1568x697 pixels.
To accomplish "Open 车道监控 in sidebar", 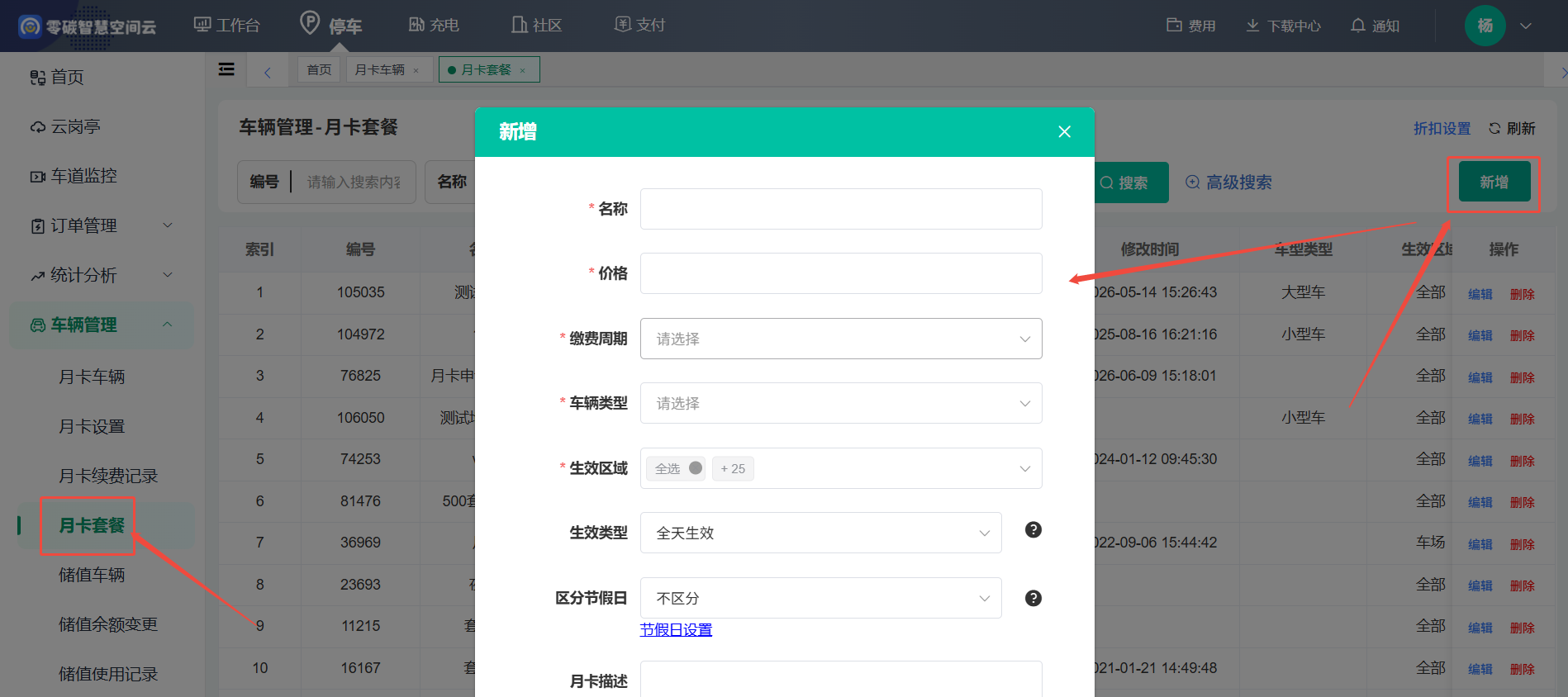I will [74, 176].
